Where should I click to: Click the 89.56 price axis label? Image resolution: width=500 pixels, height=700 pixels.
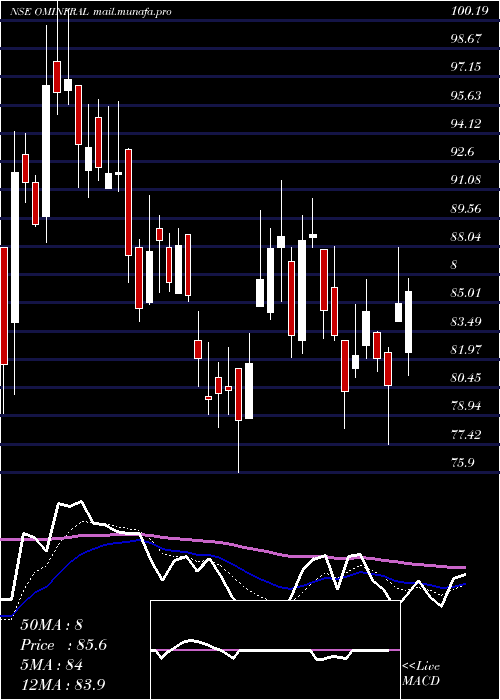[467, 209]
